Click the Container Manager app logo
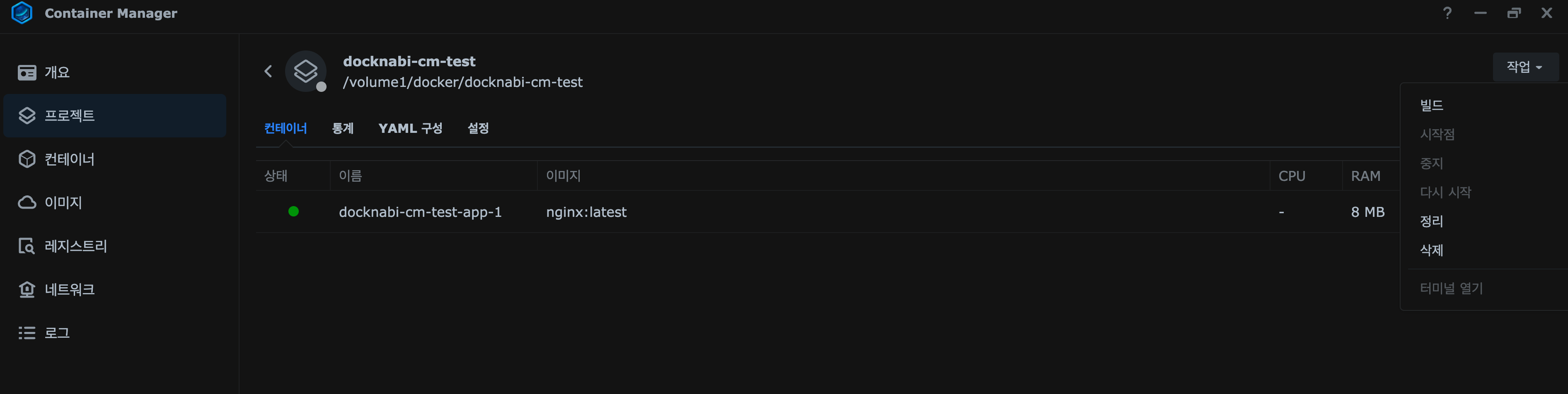The width and height of the screenshot is (1568, 394). click(22, 13)
